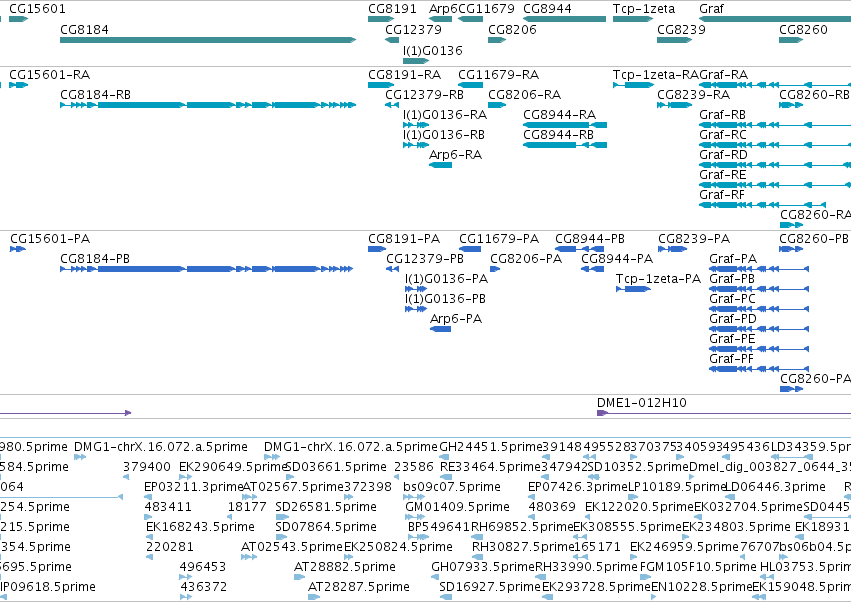This screenshot has height=602, width=851.
Task: Select the CG8944 gene in the top track
Action: coord(564,19)
